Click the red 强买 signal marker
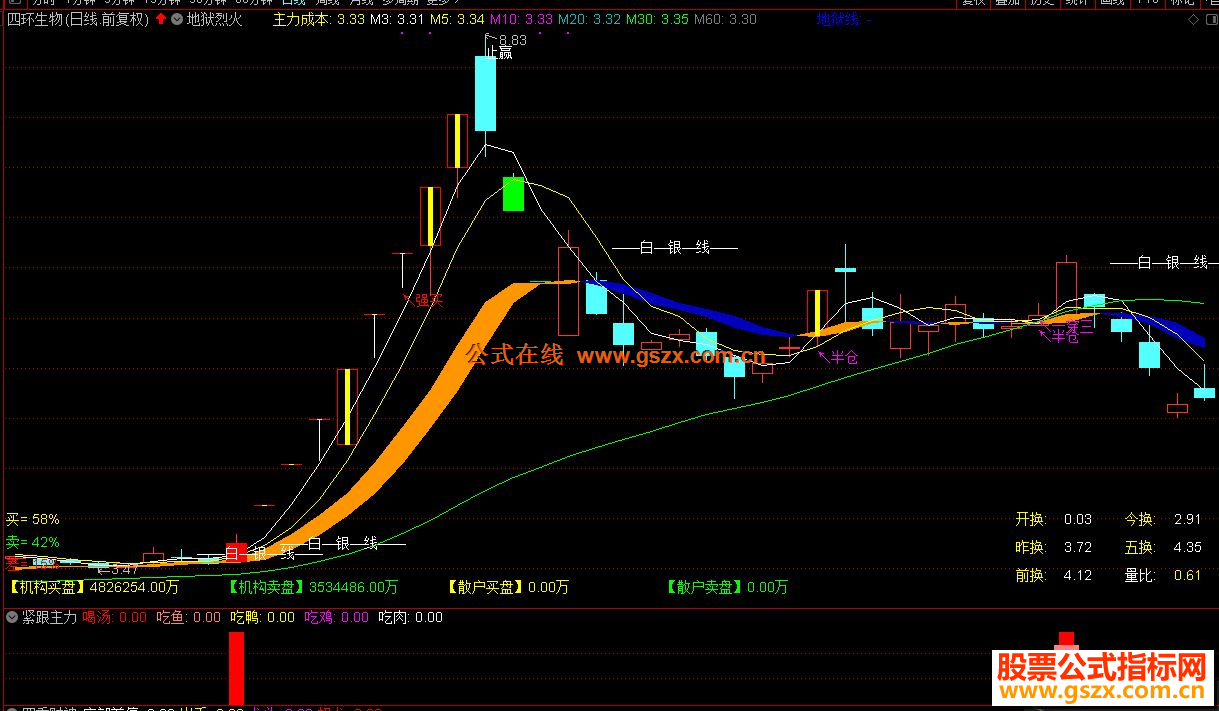This screenshot has width=1219, height=711. (x=424, y=299)
